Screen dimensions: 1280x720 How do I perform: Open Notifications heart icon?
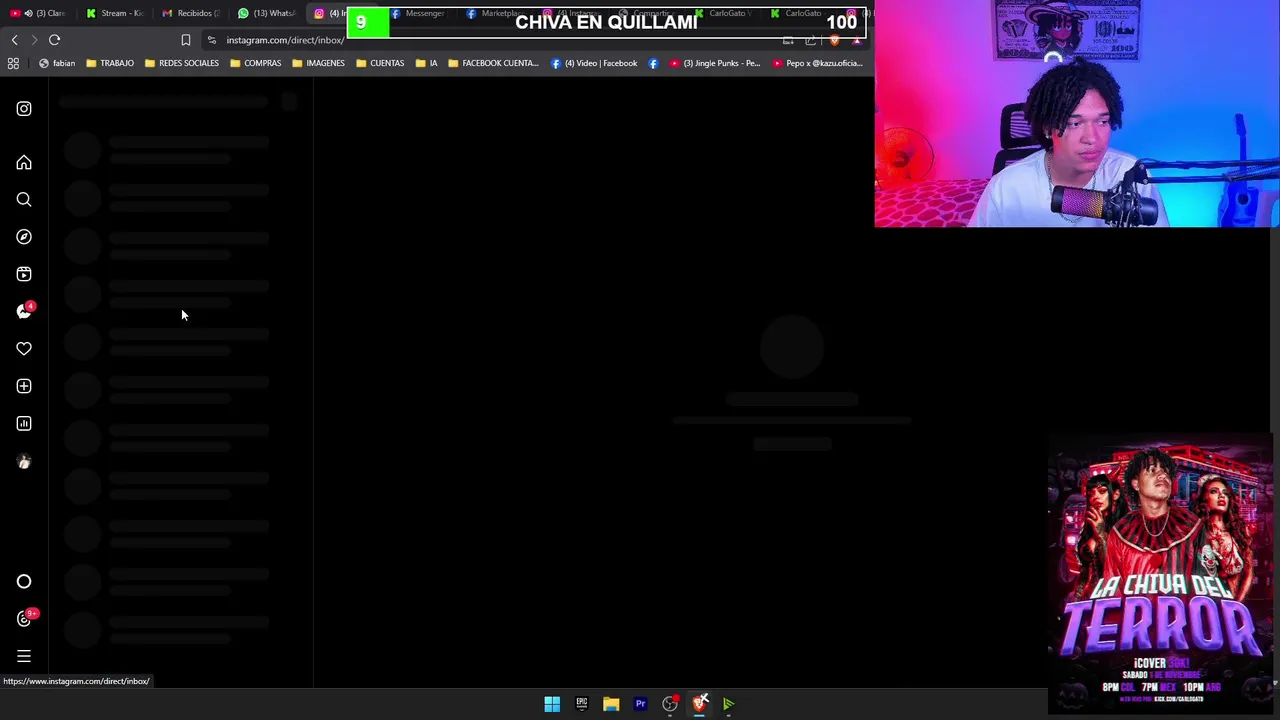click(24, 349)
